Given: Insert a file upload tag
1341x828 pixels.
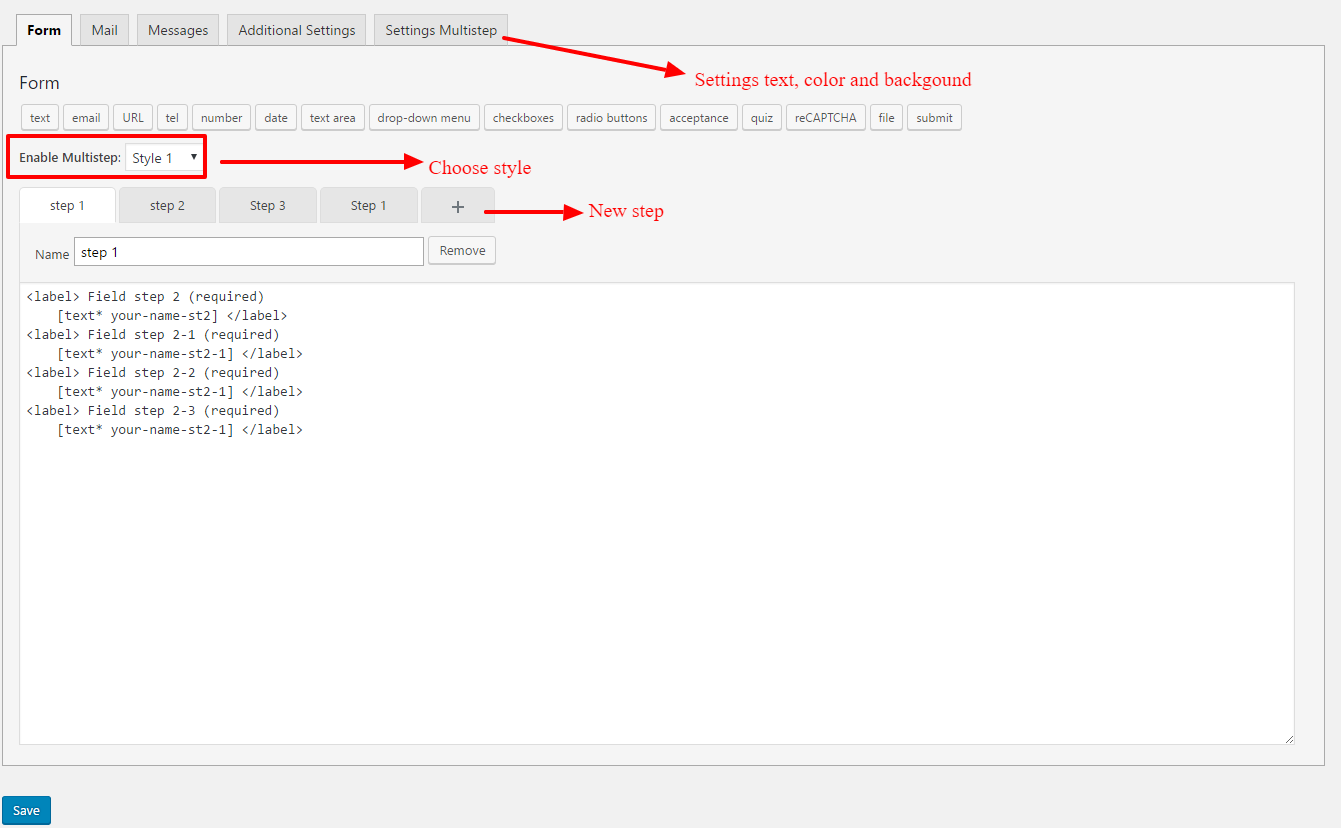Looking at the screenshot, I should [x=886, y=118].
